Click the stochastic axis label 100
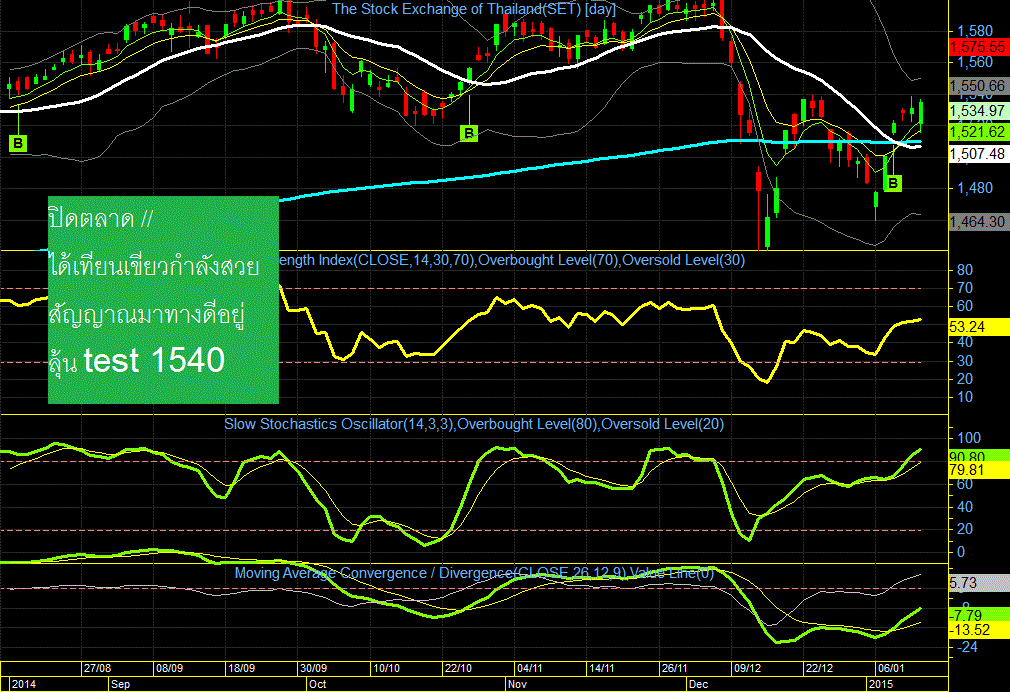This screenshot has width=1010, height=692. tap(969, 438)
